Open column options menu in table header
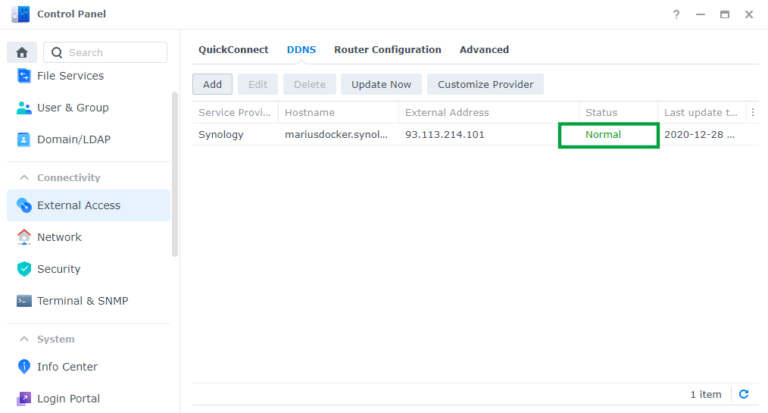 click(x=753, y=113)
